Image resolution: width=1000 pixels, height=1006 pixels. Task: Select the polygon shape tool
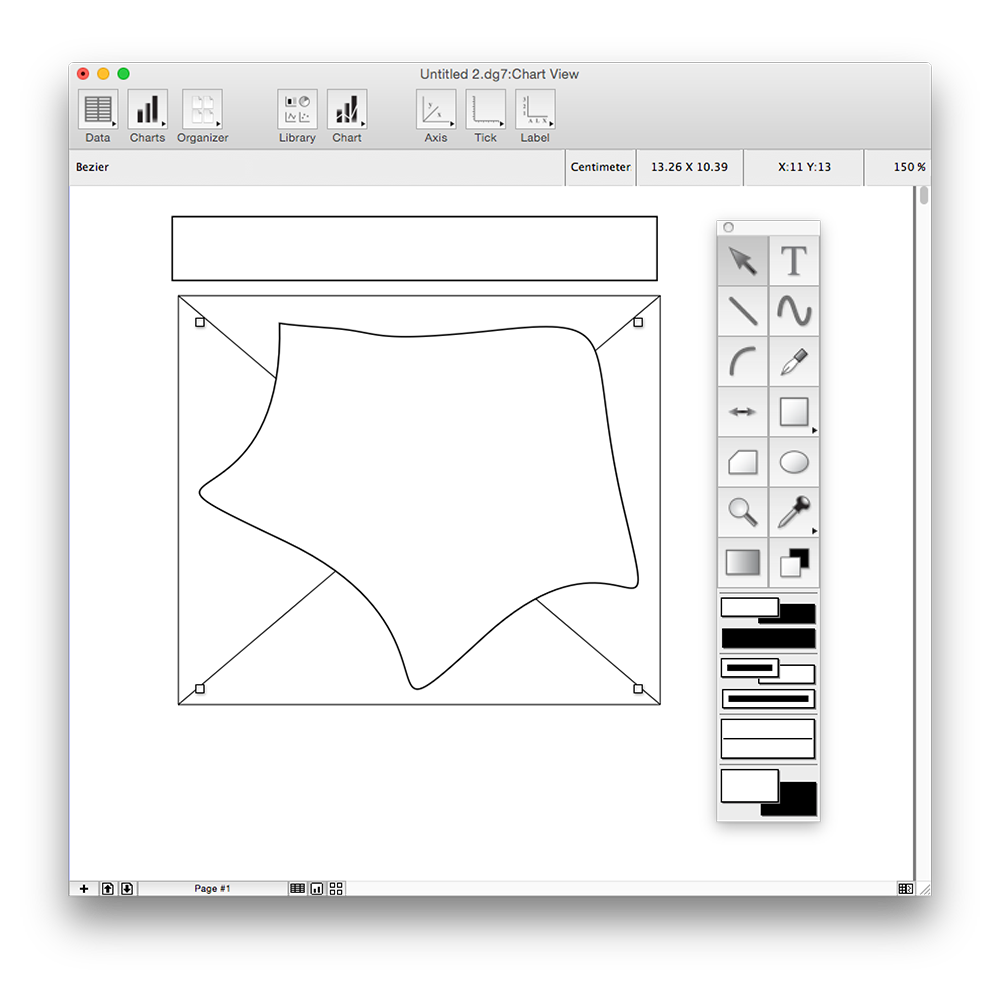(742, 462)
